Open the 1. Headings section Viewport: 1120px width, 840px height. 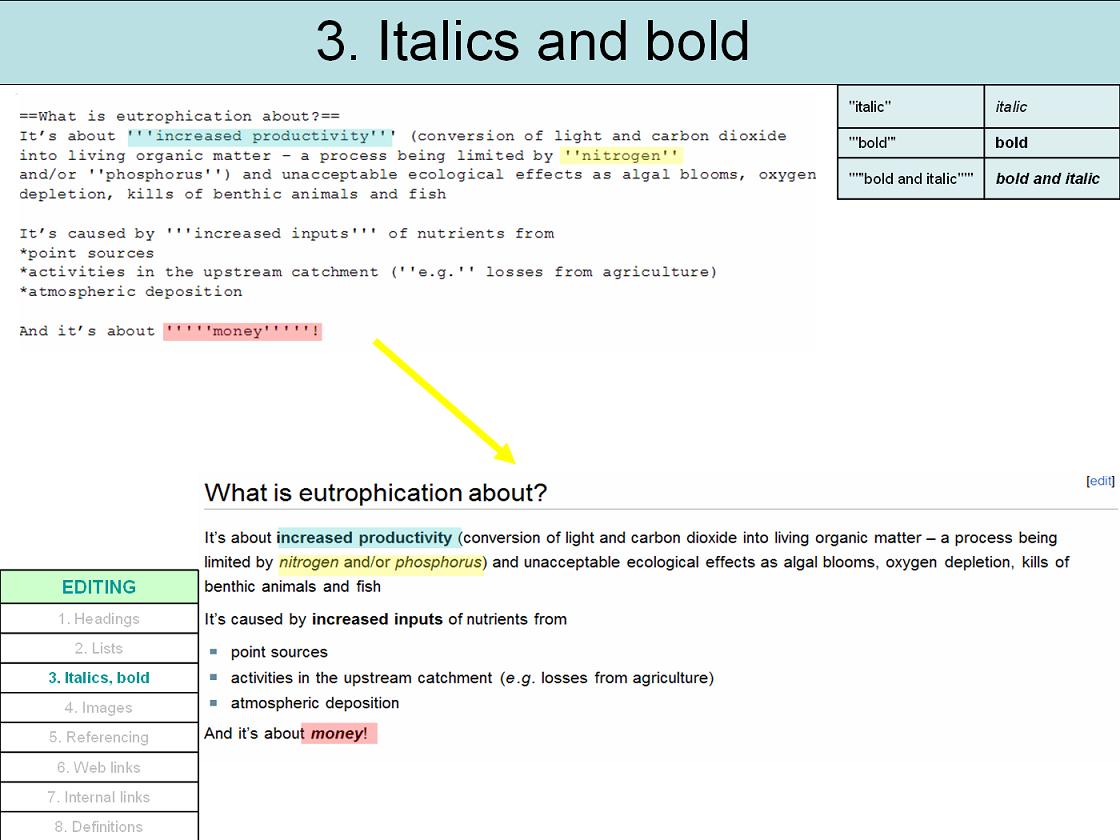99,619
